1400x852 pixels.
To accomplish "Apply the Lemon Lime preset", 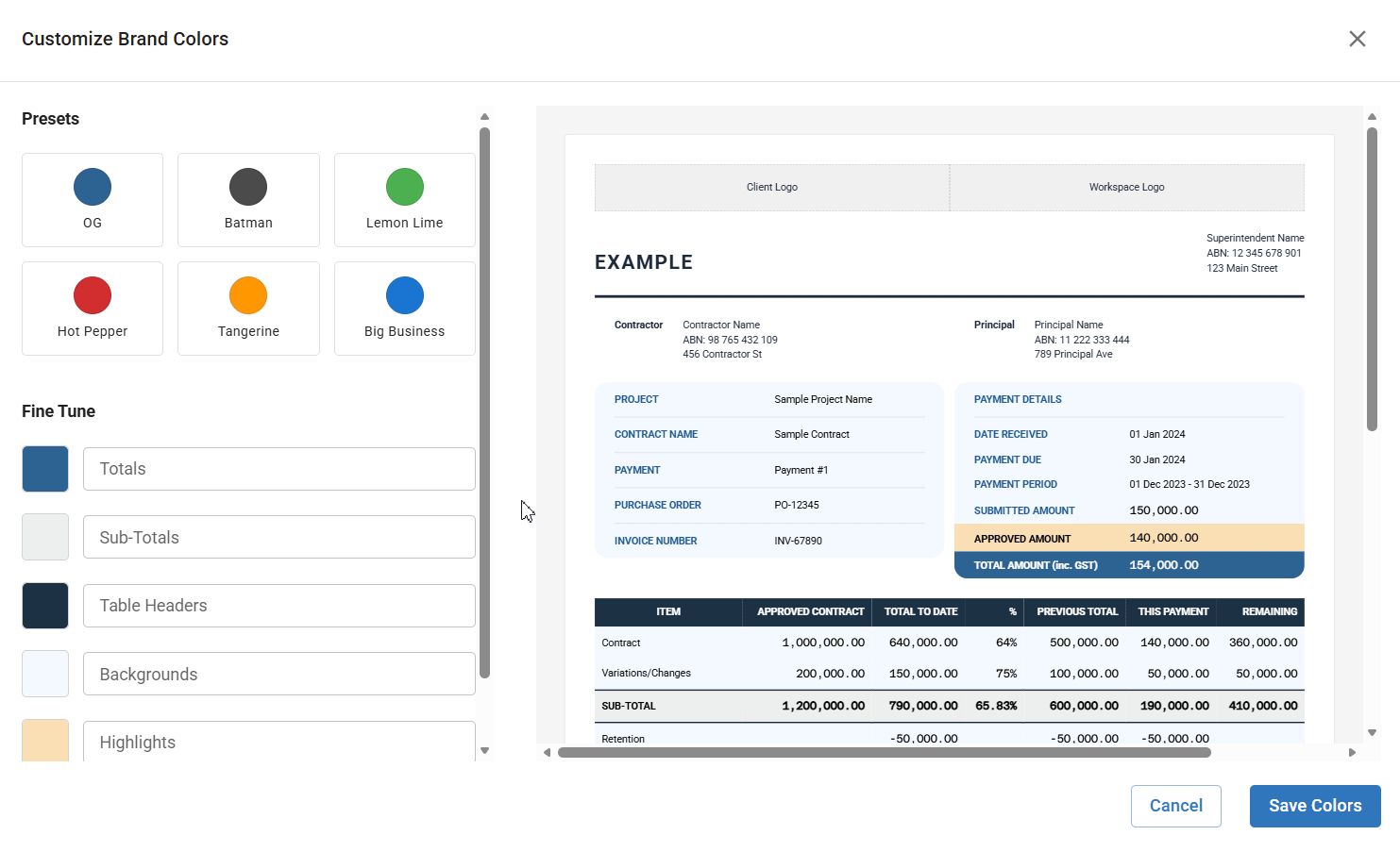I will coord(404,200).
